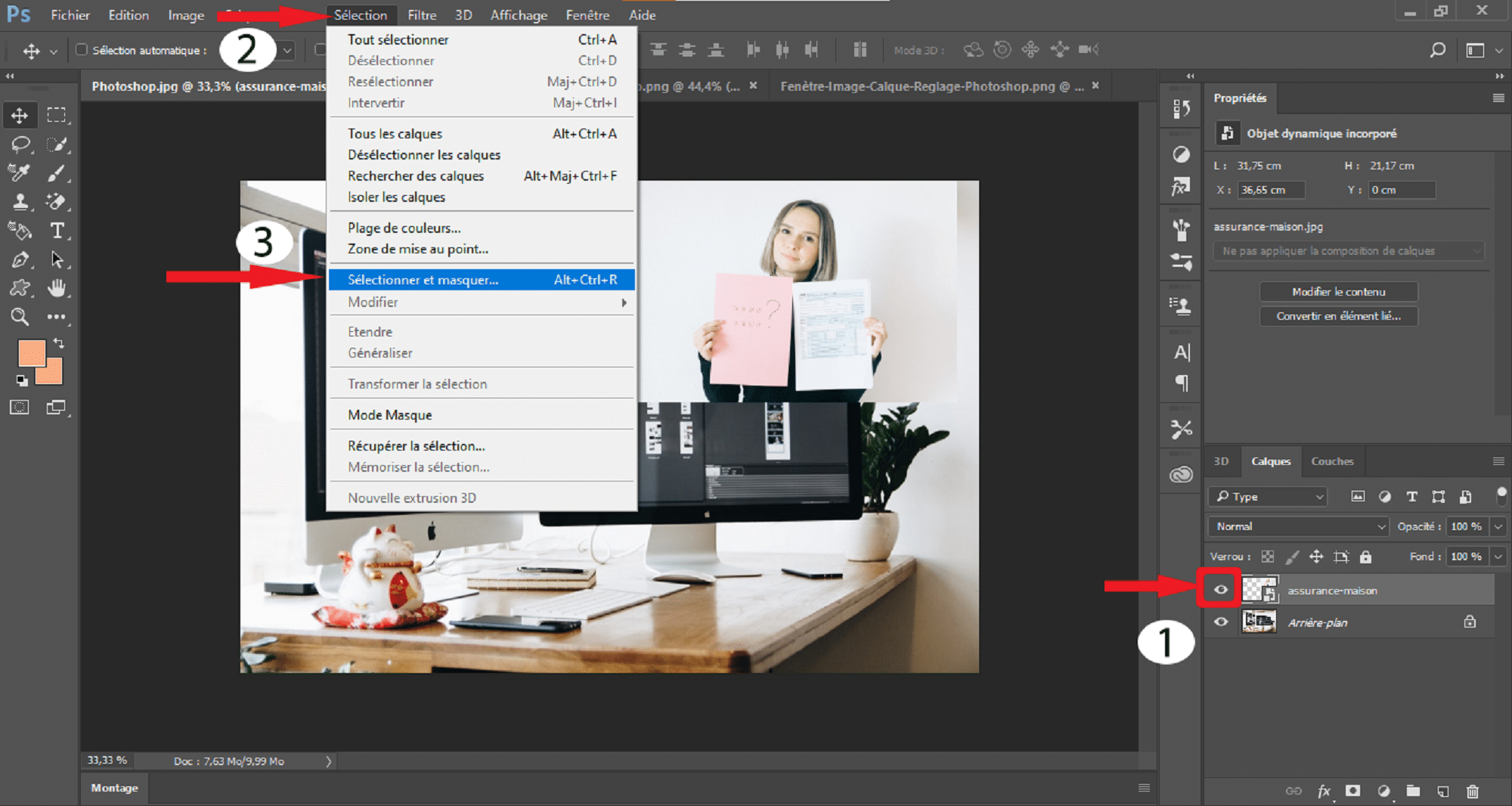Select the assurance-maison layer thumbnail
Screen dimensions: 1512x806
[x=1259, y=590]
